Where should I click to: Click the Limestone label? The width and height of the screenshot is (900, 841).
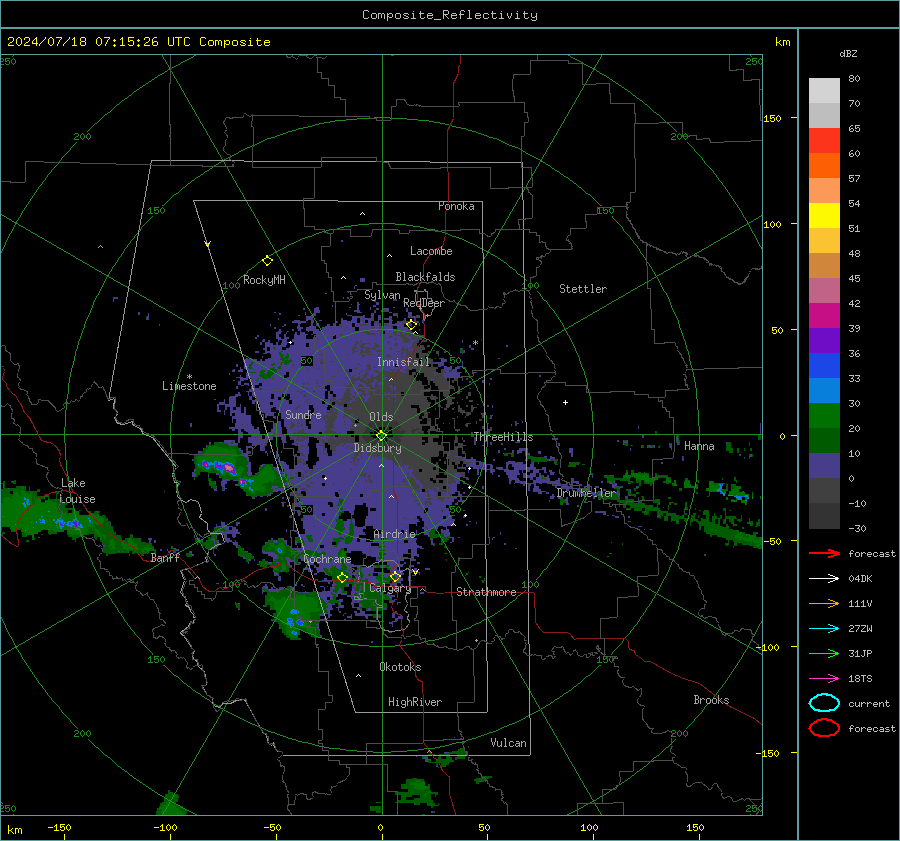pyautogui.click(x=189, y=386)
